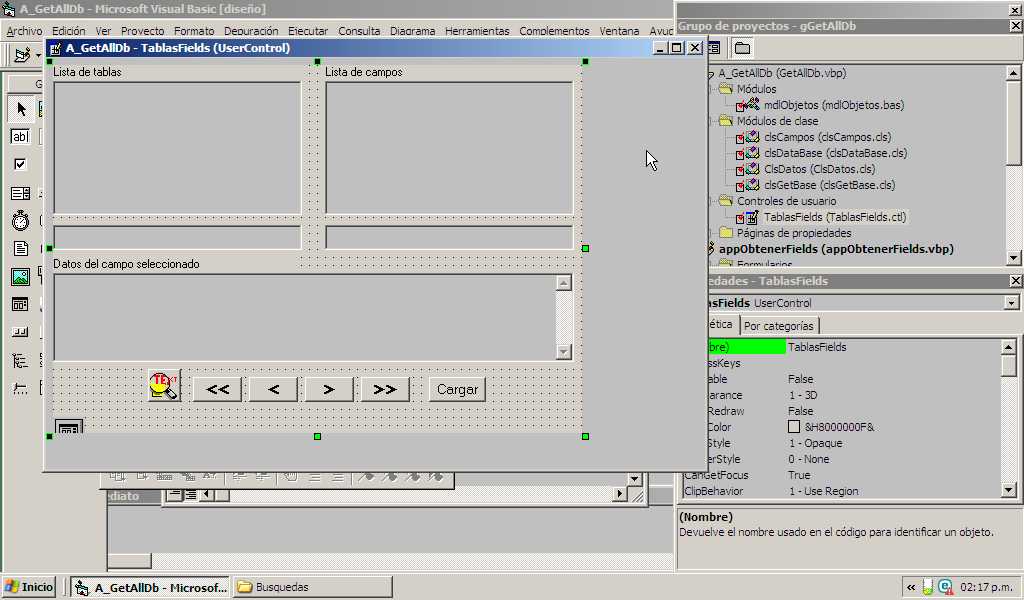Click project explorer scroll up arrow
Viewport: 1024px width, 600px height.
tap(1013, 73)
